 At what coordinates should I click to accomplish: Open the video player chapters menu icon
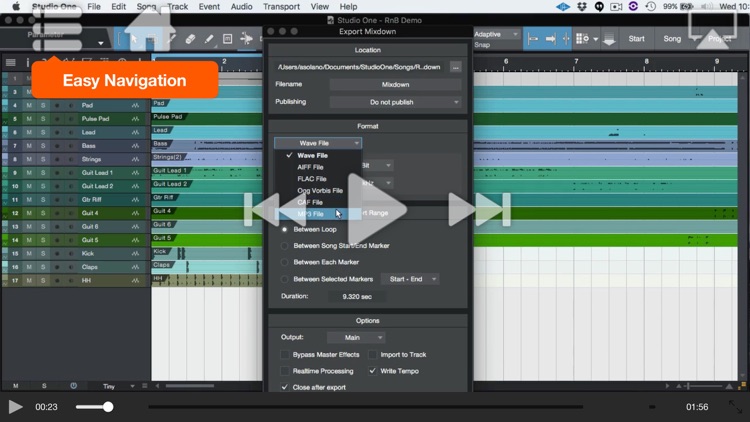pyautogui.click(x=57, y=28)
